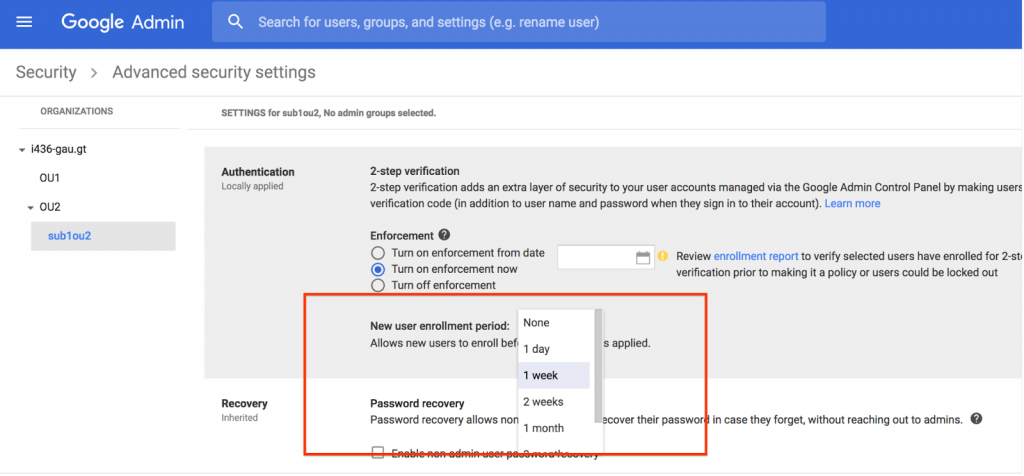This screenshot has height=476, width=1024.
Task: Enable non-admin user password recovery checkbox
Action: click(x=378, y=453)
